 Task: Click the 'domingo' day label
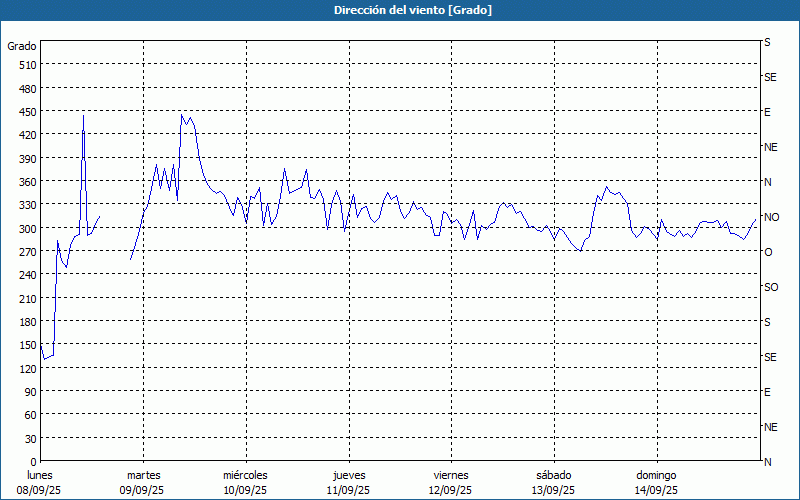[655, 475]
